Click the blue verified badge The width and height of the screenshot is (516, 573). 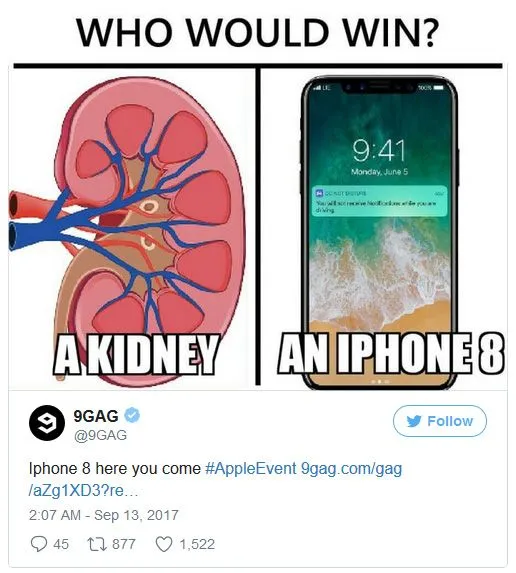point(132,416)
